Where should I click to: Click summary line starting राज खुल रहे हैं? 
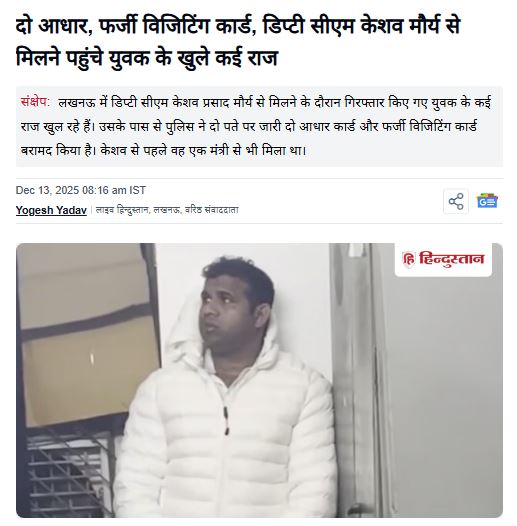pos(249,126)
